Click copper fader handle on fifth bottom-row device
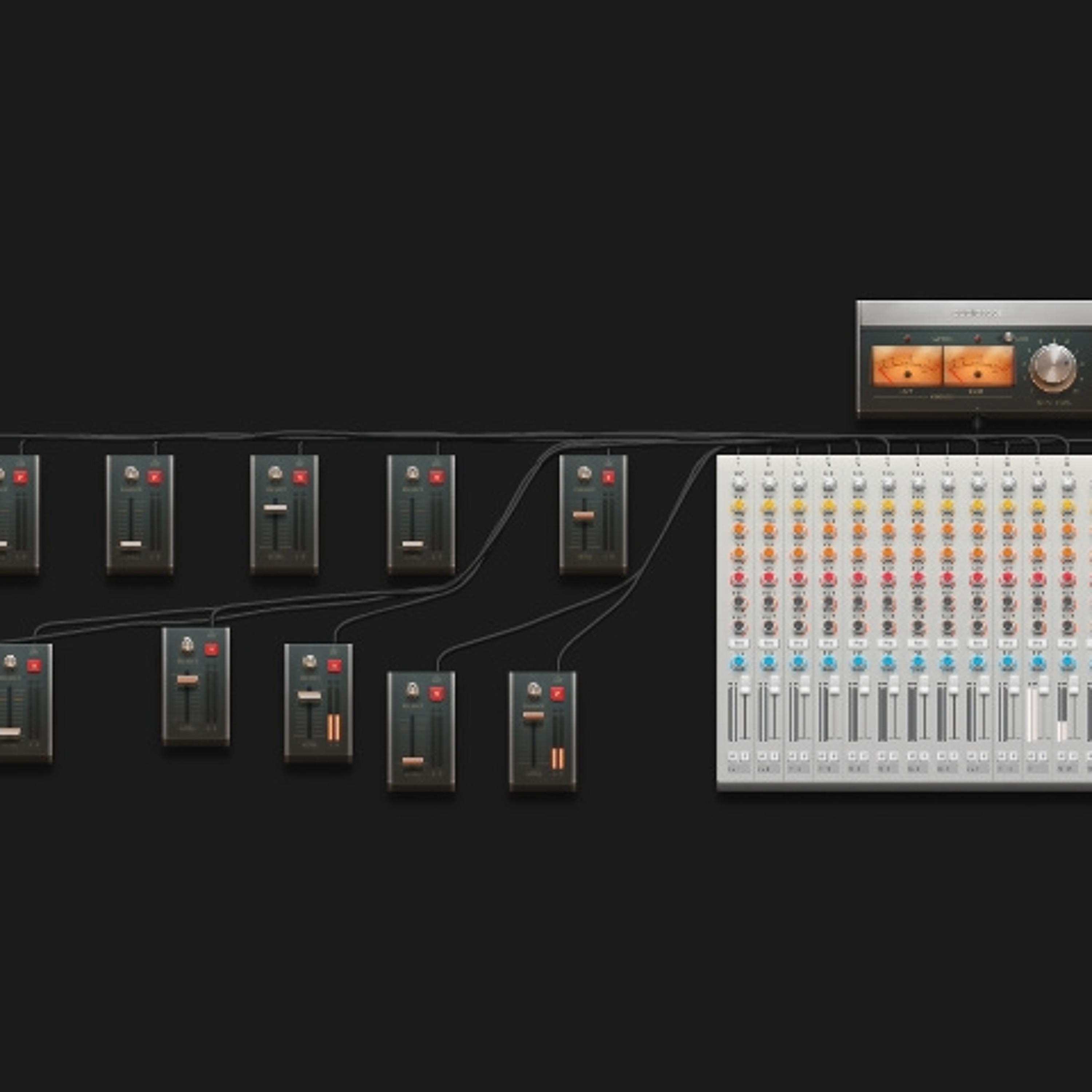Viewport: 1092px width, 1092px height. pyautogui.click(x=533, y=717)
